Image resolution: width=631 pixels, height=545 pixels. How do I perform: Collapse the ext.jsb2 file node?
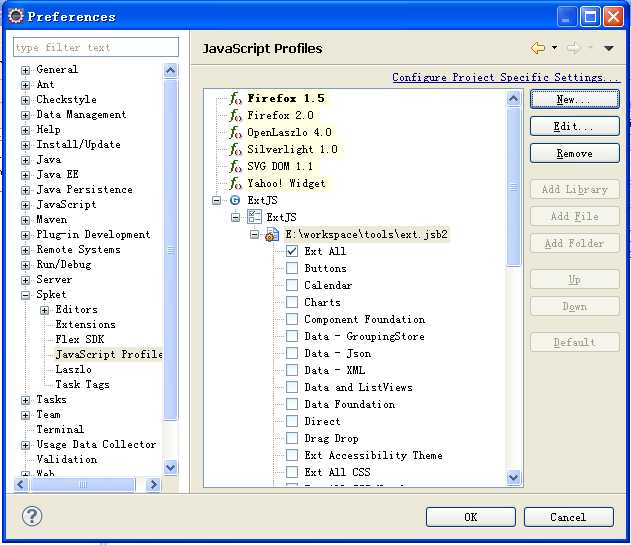[x=254, y=234]
